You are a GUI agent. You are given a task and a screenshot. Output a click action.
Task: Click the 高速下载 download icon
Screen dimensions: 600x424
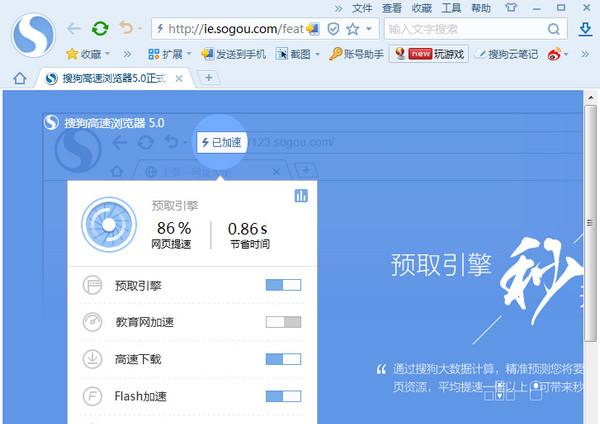92,359
